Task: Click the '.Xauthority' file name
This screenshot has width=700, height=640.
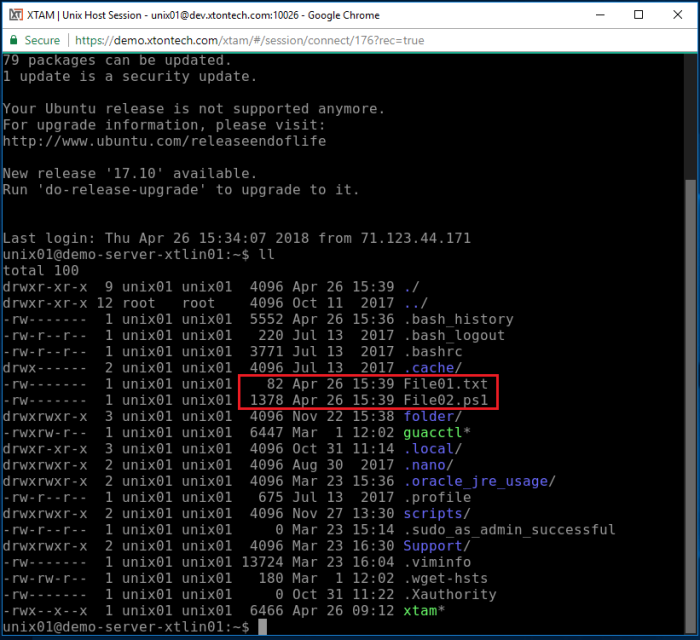Action: pos(450,594)
